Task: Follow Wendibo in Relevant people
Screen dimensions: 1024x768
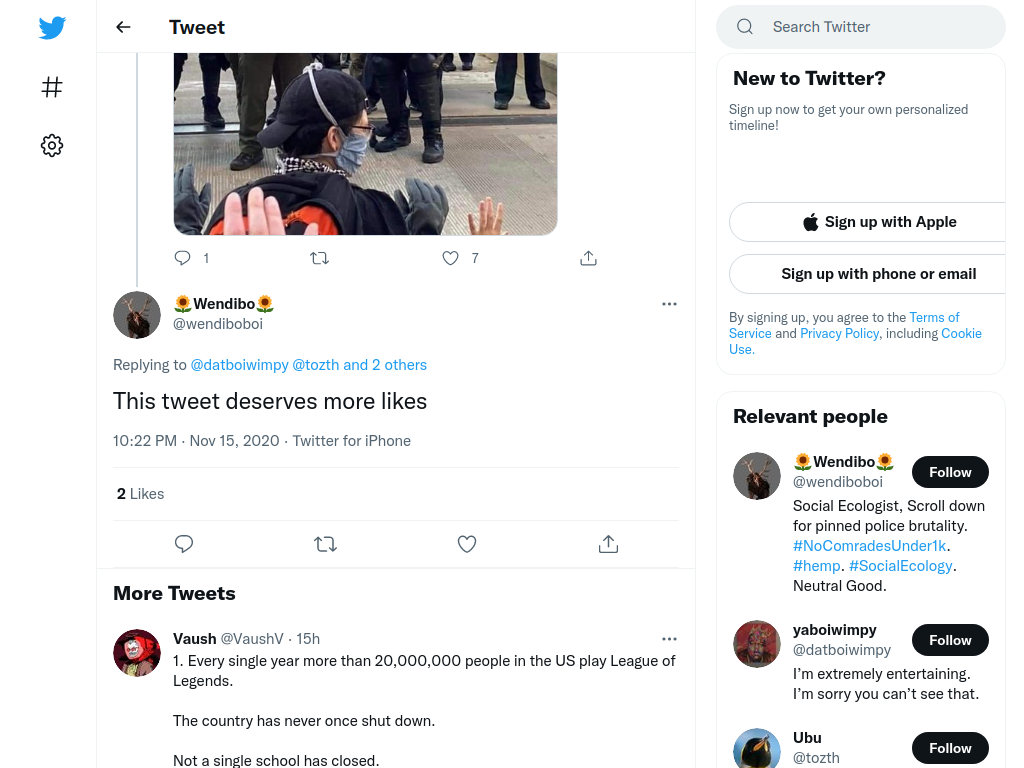Action: [950, 472]
